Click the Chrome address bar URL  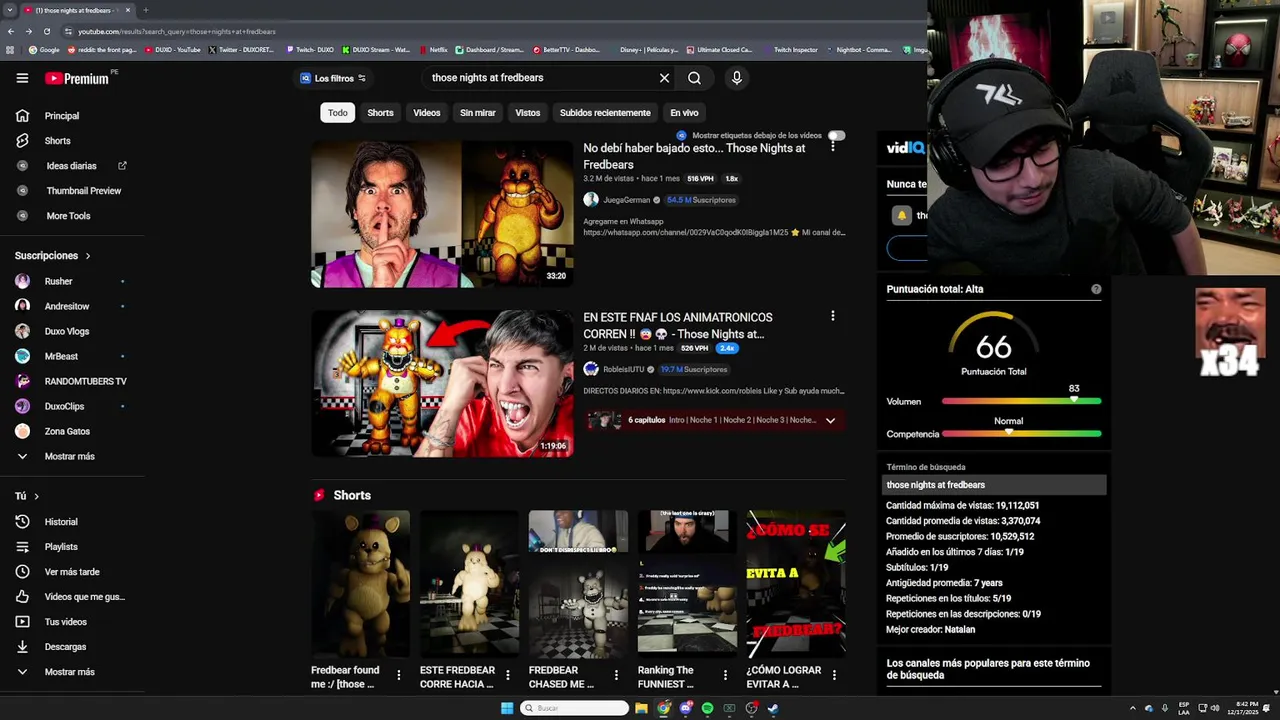176,31
